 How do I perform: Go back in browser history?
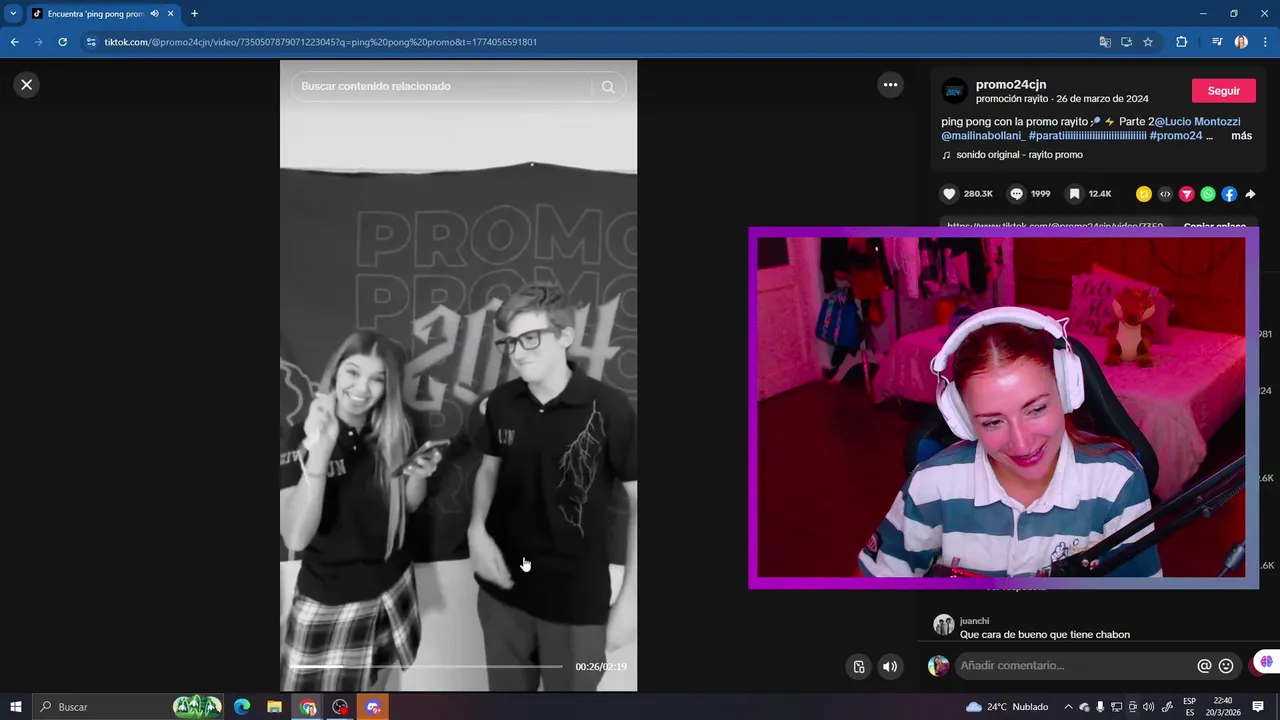[x=14, y=42]
